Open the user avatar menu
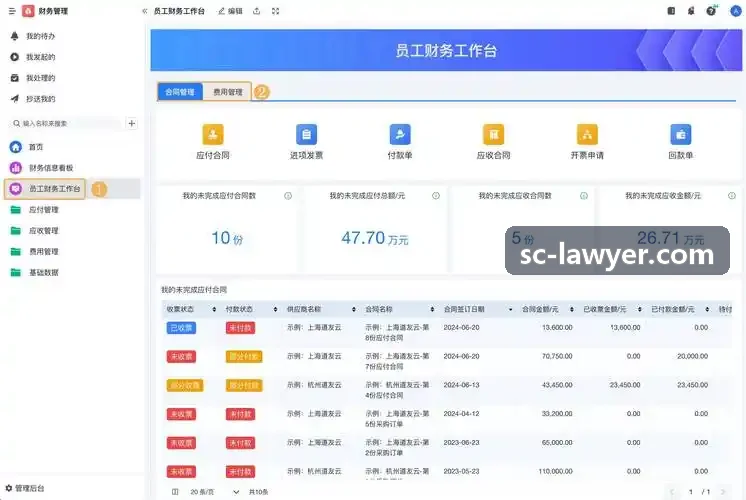 736,11
